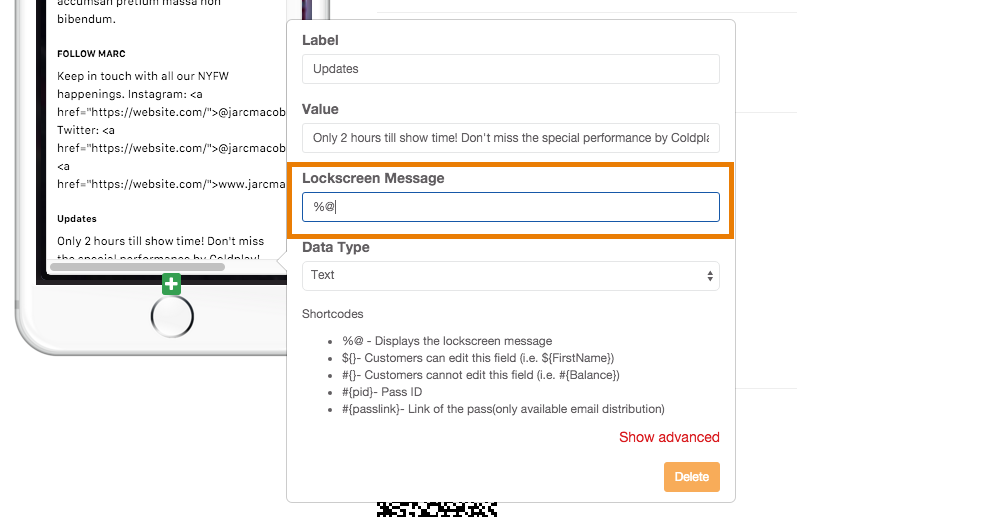Viewport: 987px width, 517px height.
Task: Click the Data Type label text
Action: [x=336, y=247]
